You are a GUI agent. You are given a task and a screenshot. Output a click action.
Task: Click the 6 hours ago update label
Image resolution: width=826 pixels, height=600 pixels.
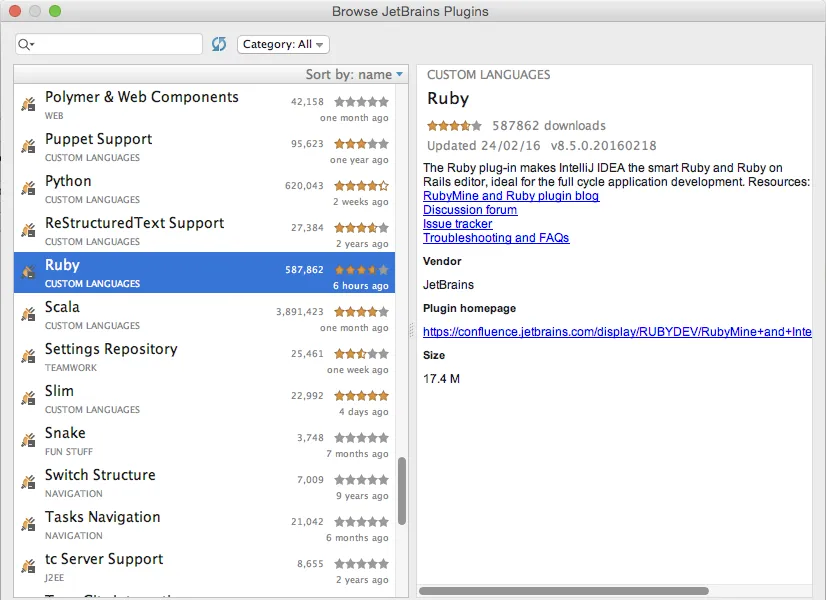360,286
